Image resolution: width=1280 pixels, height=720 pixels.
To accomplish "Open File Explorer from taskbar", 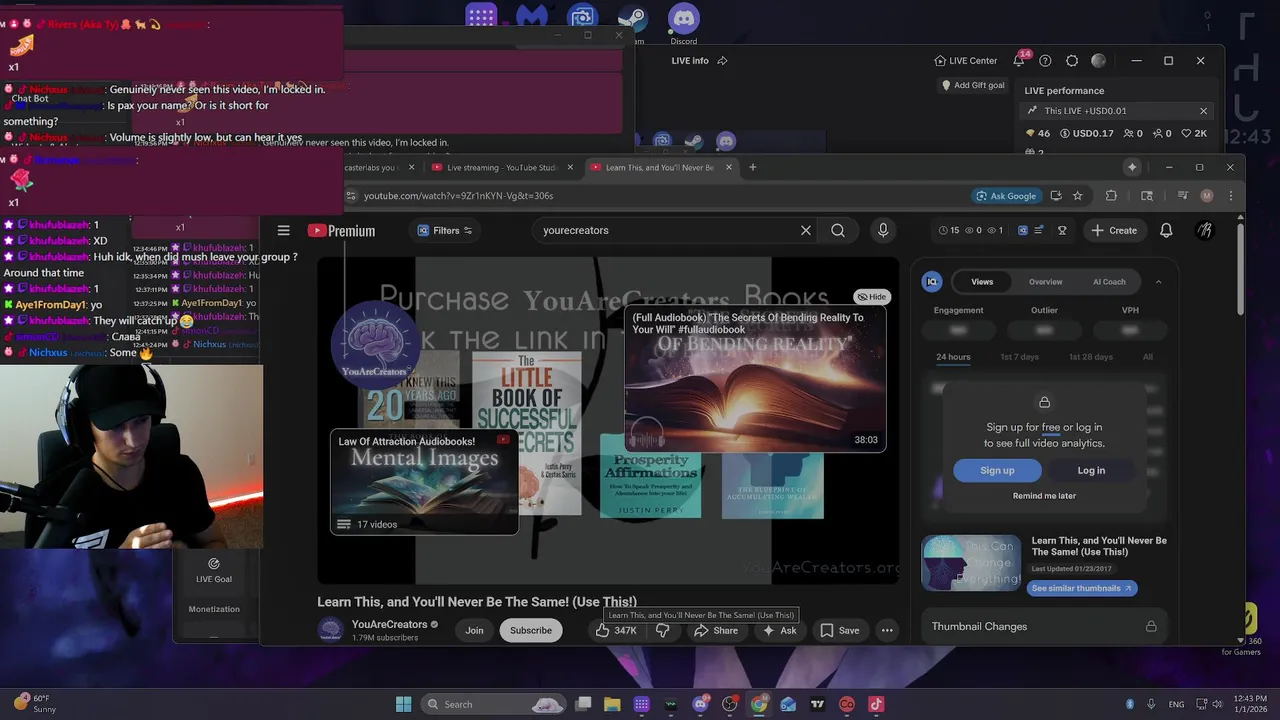I will [612, 704].
